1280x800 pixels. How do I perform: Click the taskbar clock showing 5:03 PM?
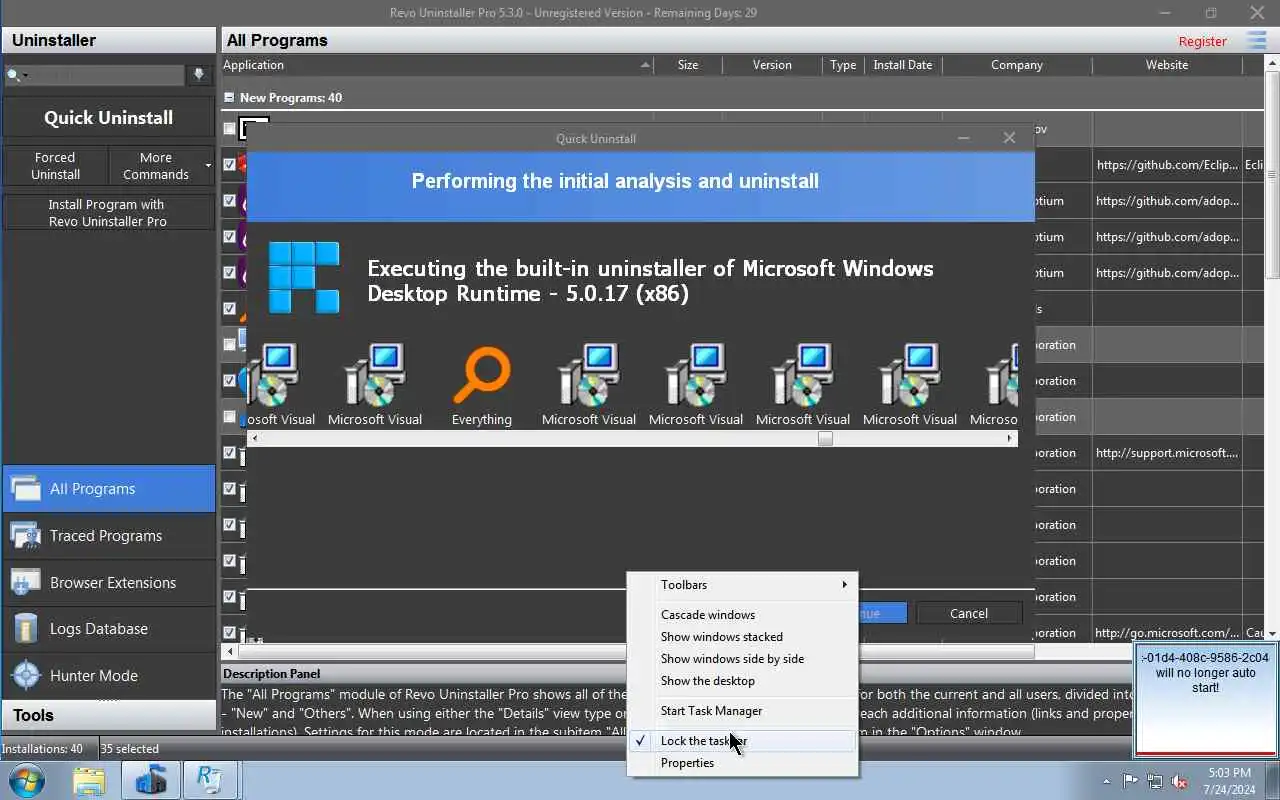click(x=1230, y=781)
